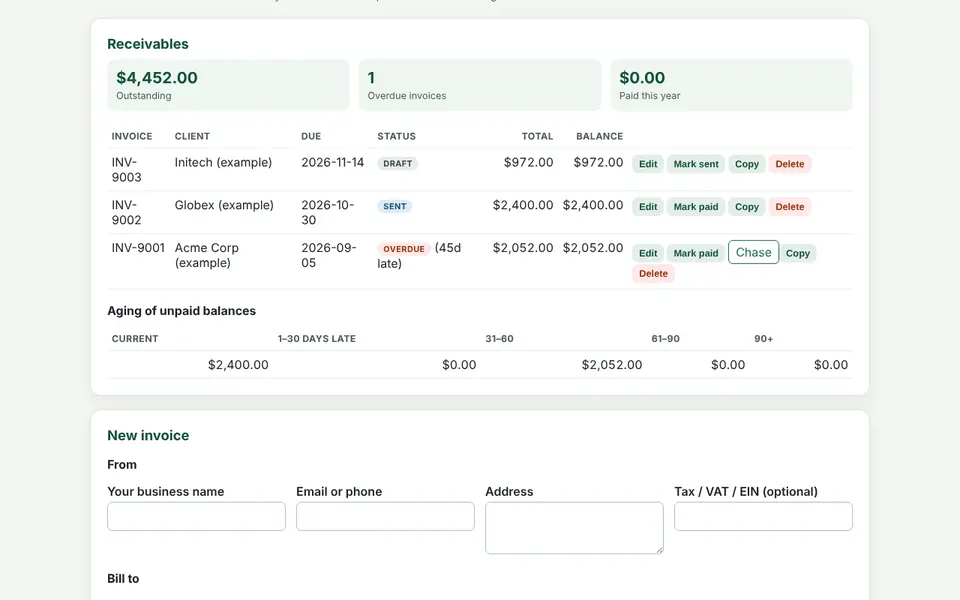The height and width of the screenshot is (600, 960).
Task: Copy the Globex INV-9002 invoice
Action: [746, 207]
